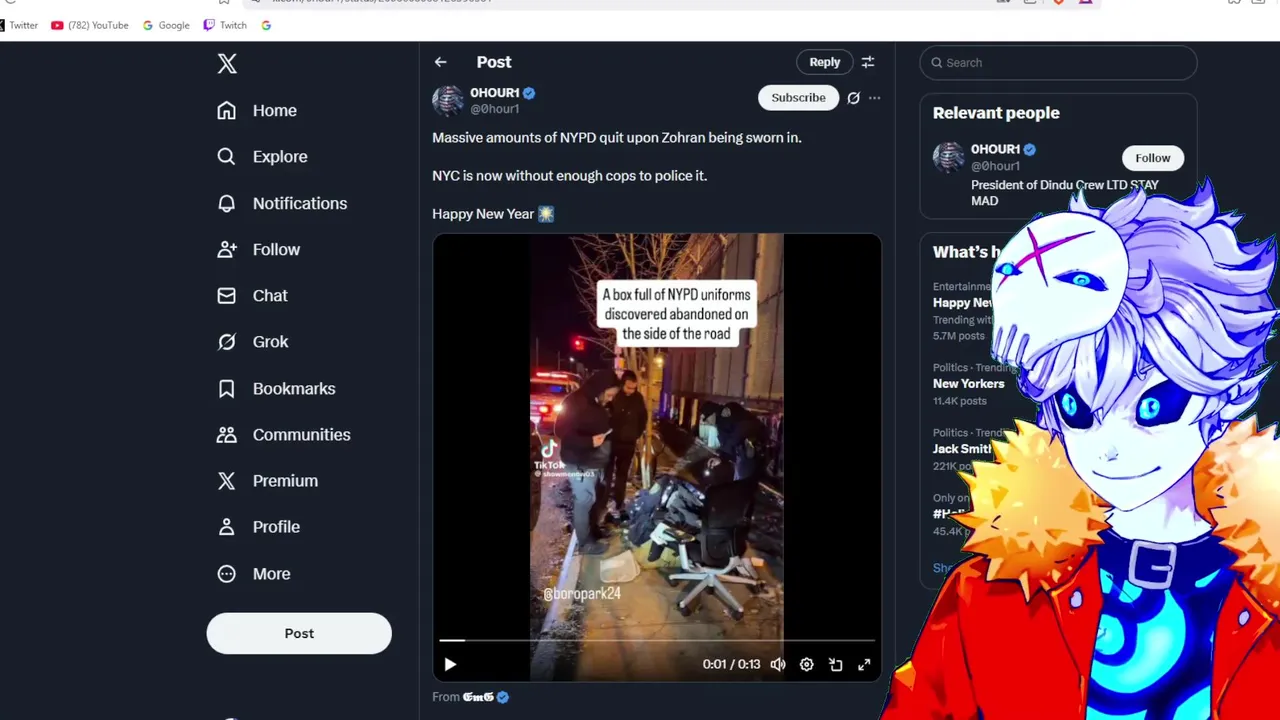The height and width of the screenshot is (720, 1280).
Task: Open reply filter settings icon
Action: 868,62
